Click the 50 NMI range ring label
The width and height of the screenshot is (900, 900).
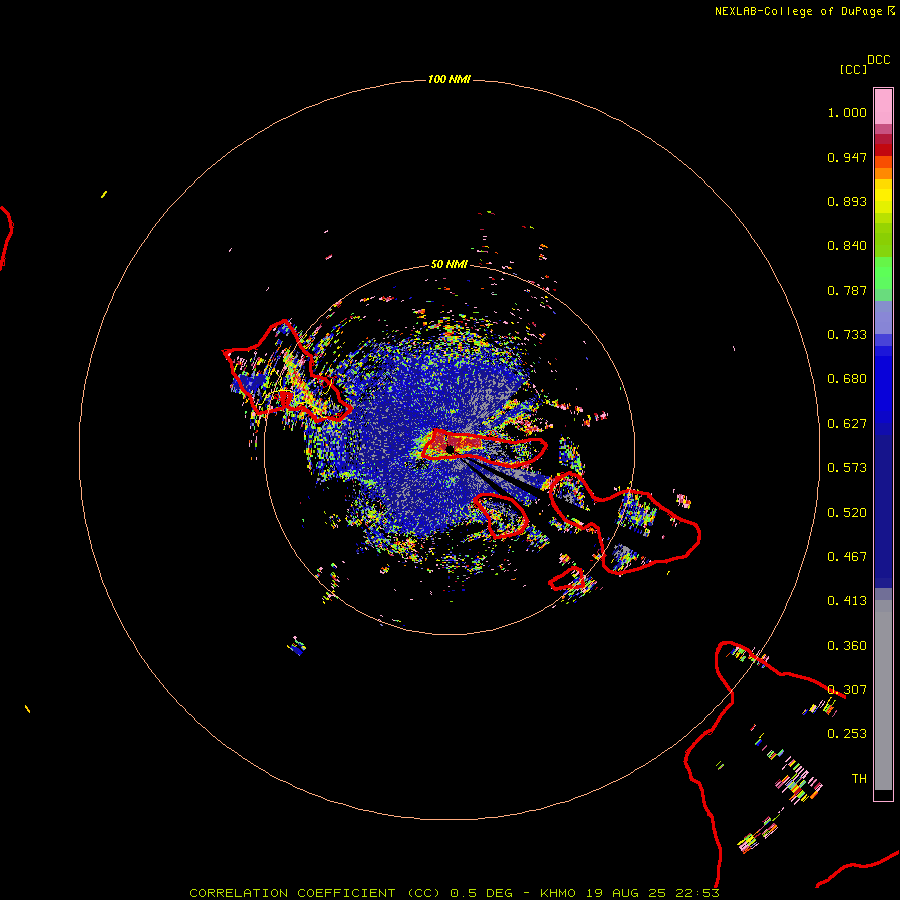click(449, 264)
